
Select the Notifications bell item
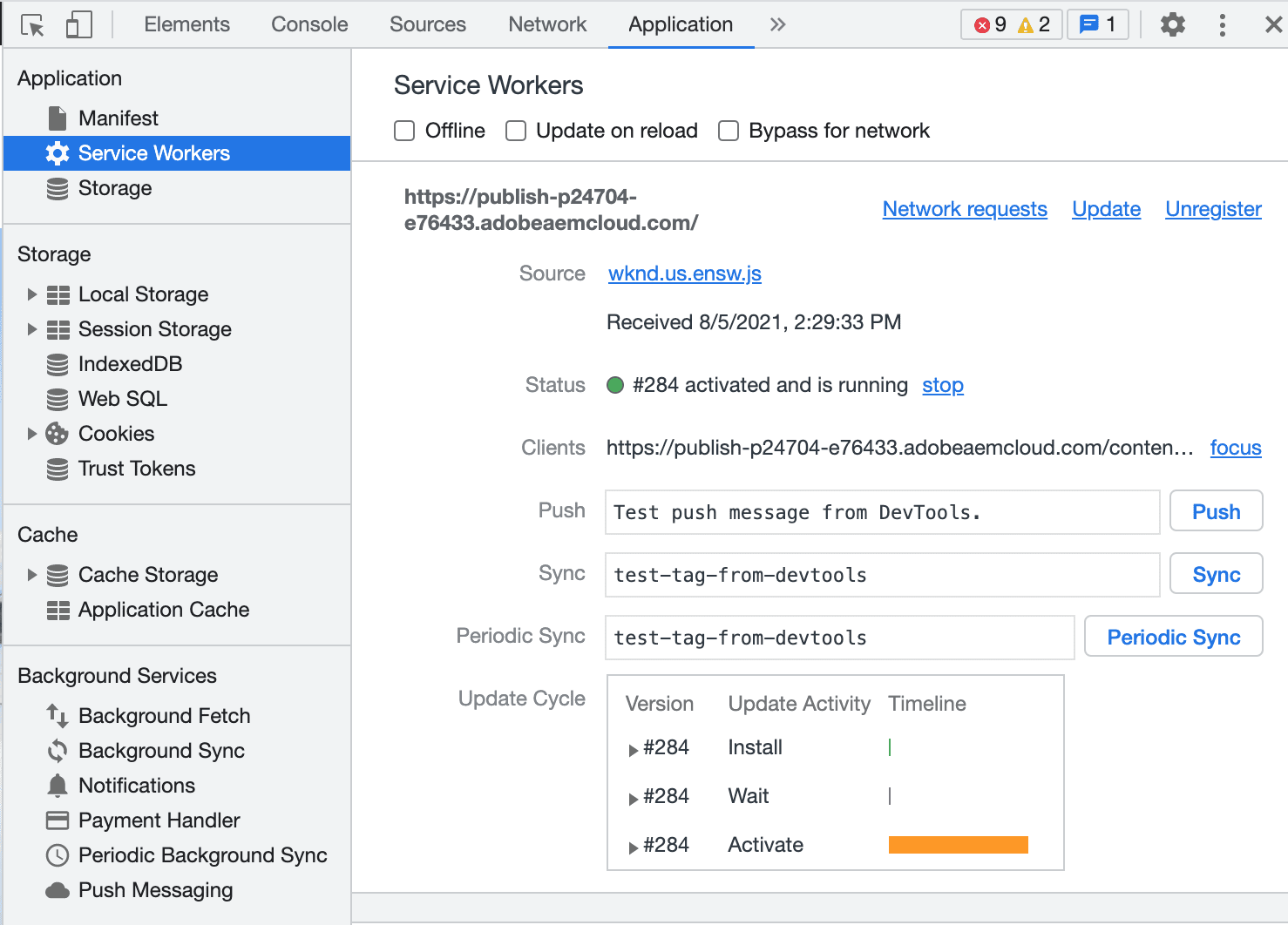point(136,785)
